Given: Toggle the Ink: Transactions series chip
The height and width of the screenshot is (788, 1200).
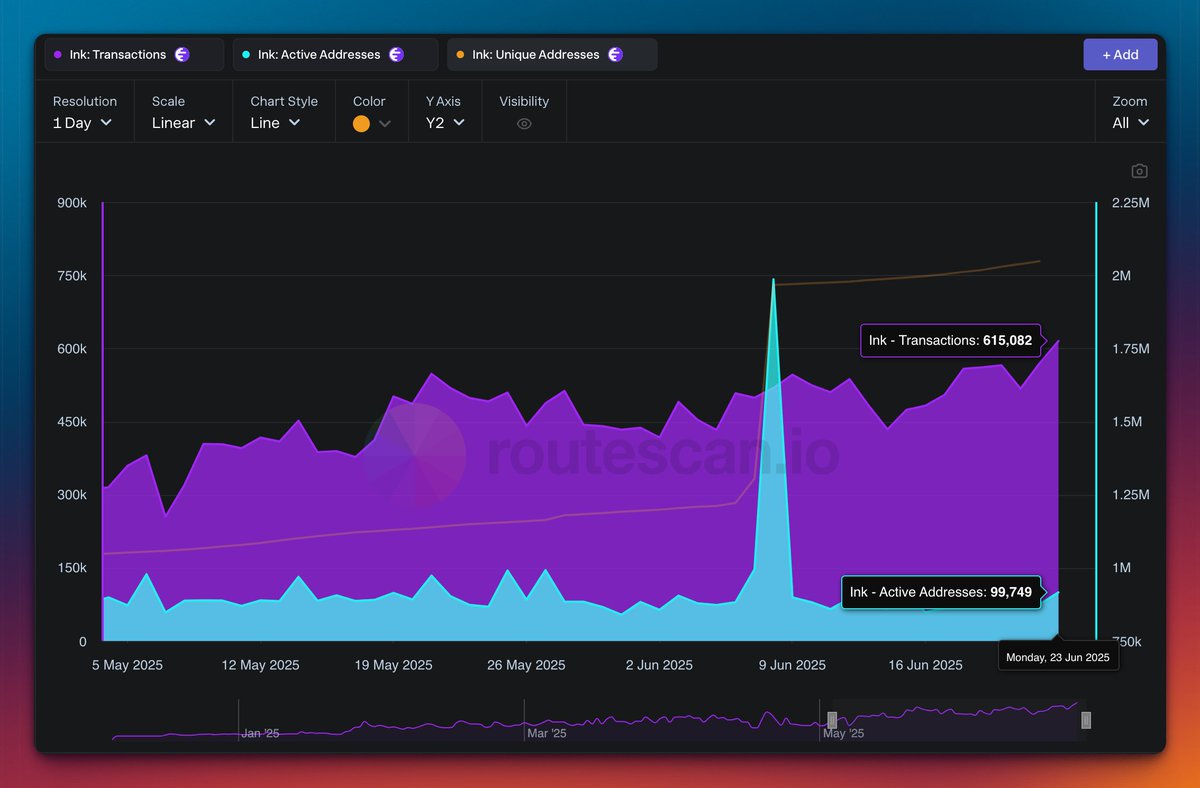Looking at the screenshot, I should [133, 54].
